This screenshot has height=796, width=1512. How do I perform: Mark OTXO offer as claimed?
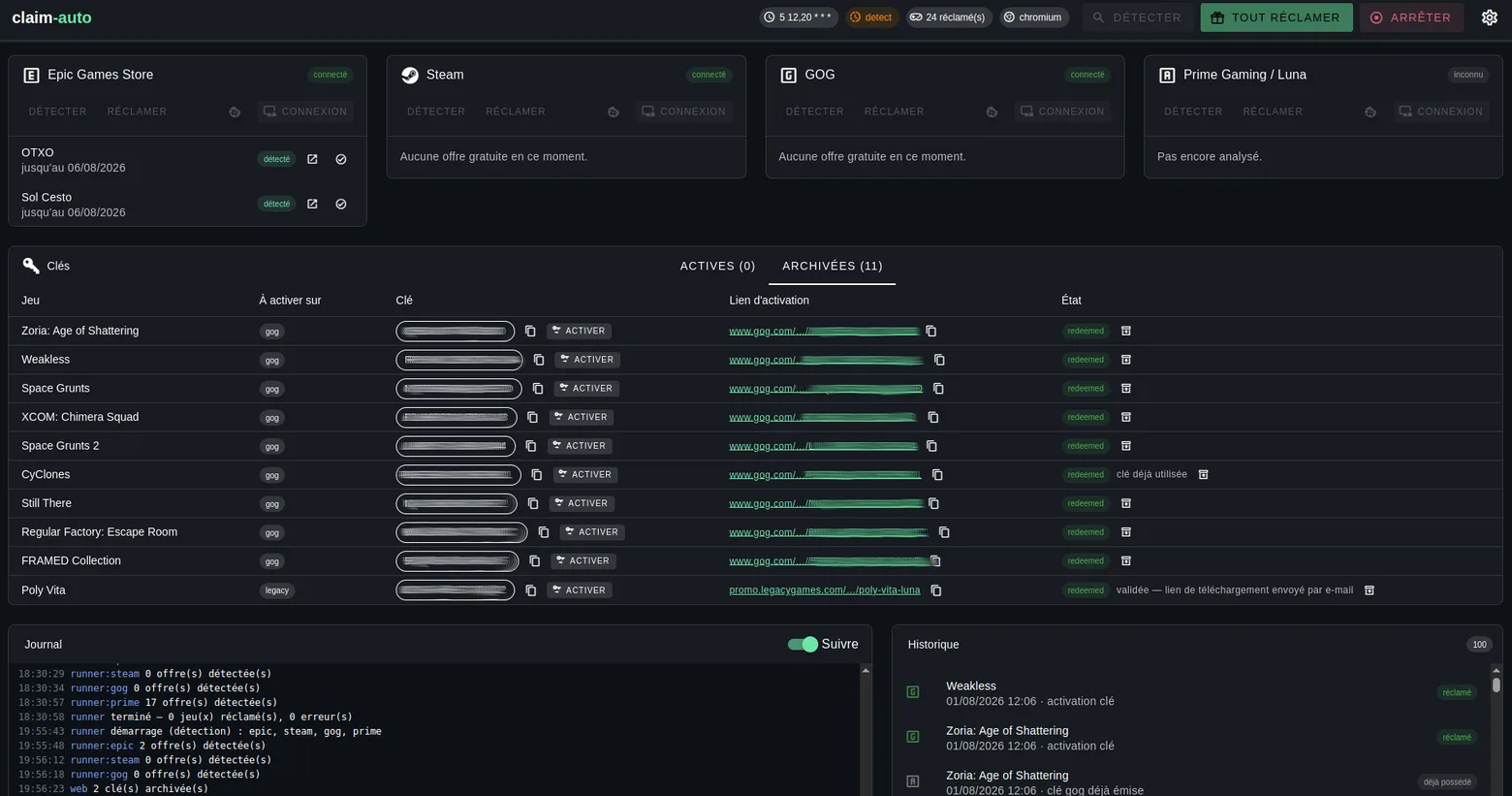coord(341,159)
